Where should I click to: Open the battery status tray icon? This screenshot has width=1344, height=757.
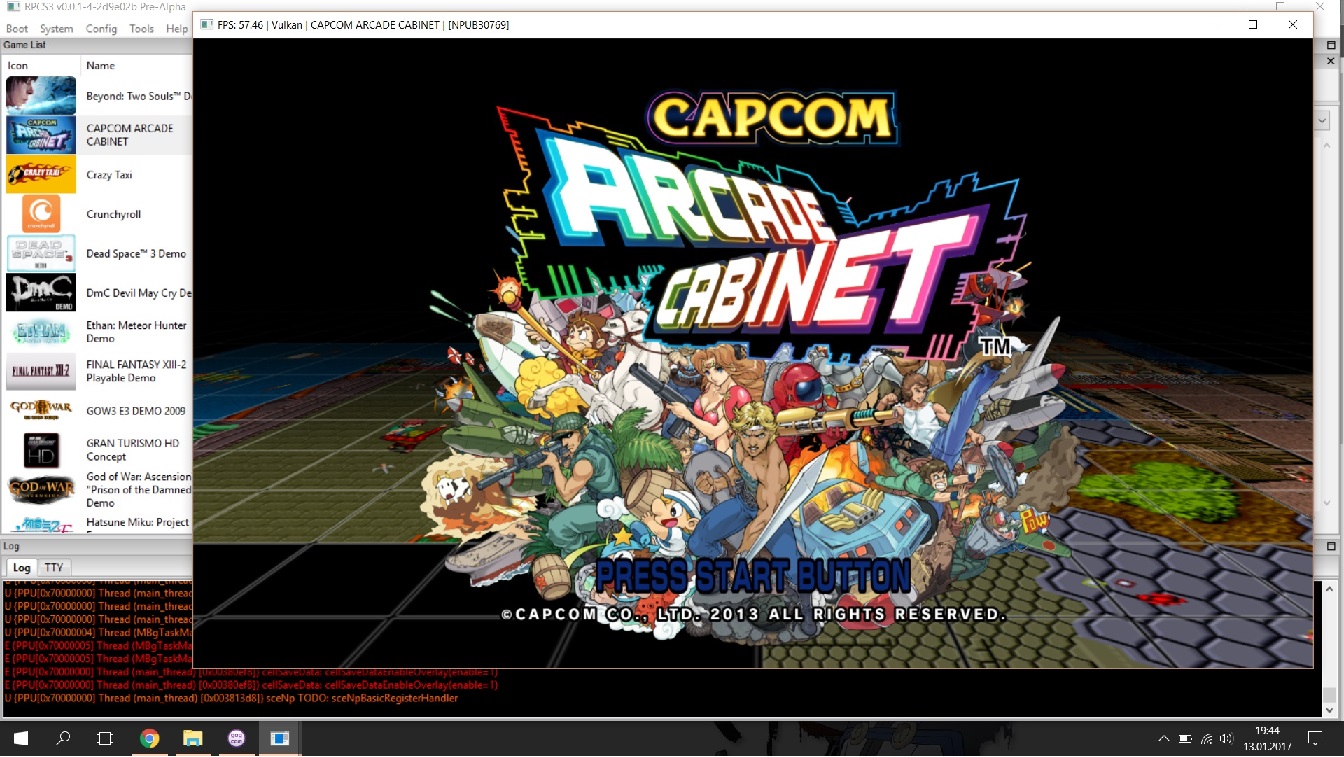coord(1185,739)
